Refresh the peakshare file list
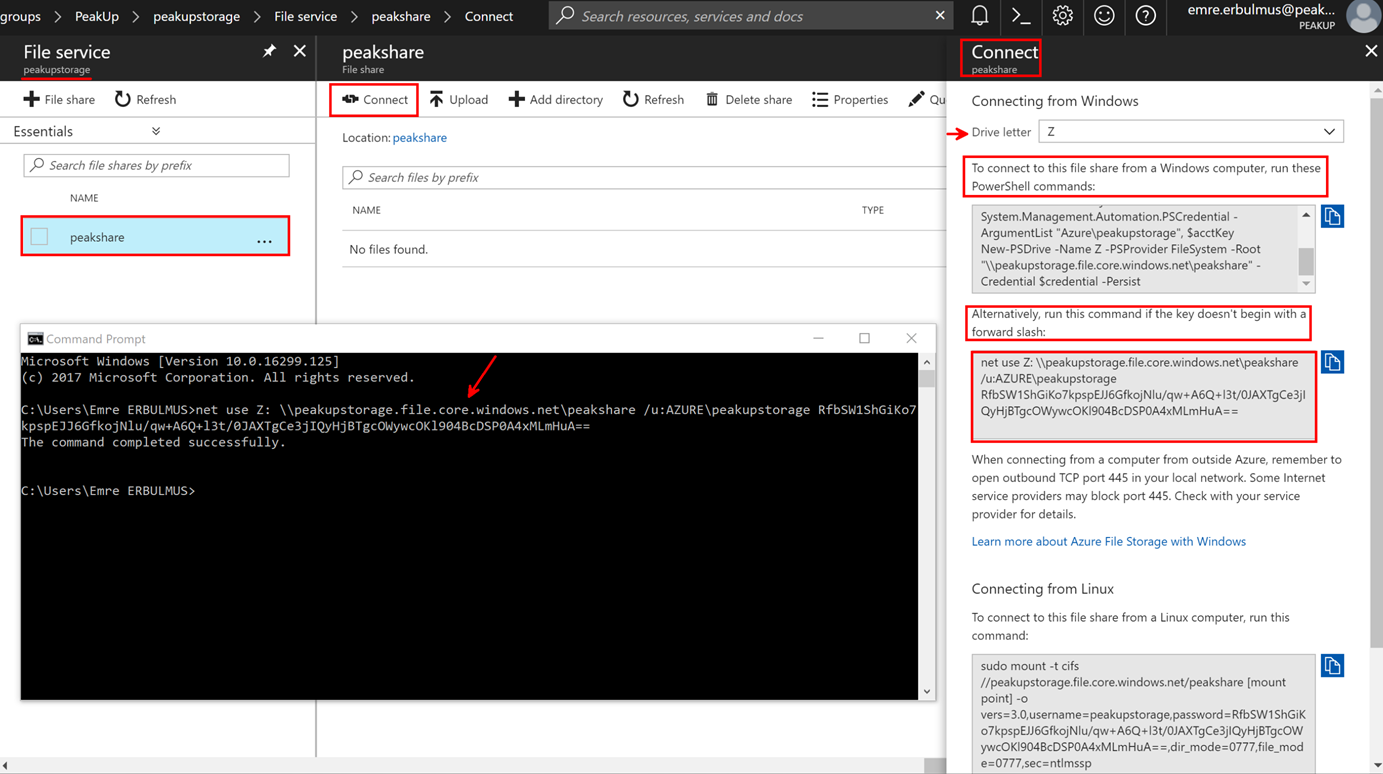This screenshot has height=774, width=1383. pyautogui.click(x=653, y=99)
